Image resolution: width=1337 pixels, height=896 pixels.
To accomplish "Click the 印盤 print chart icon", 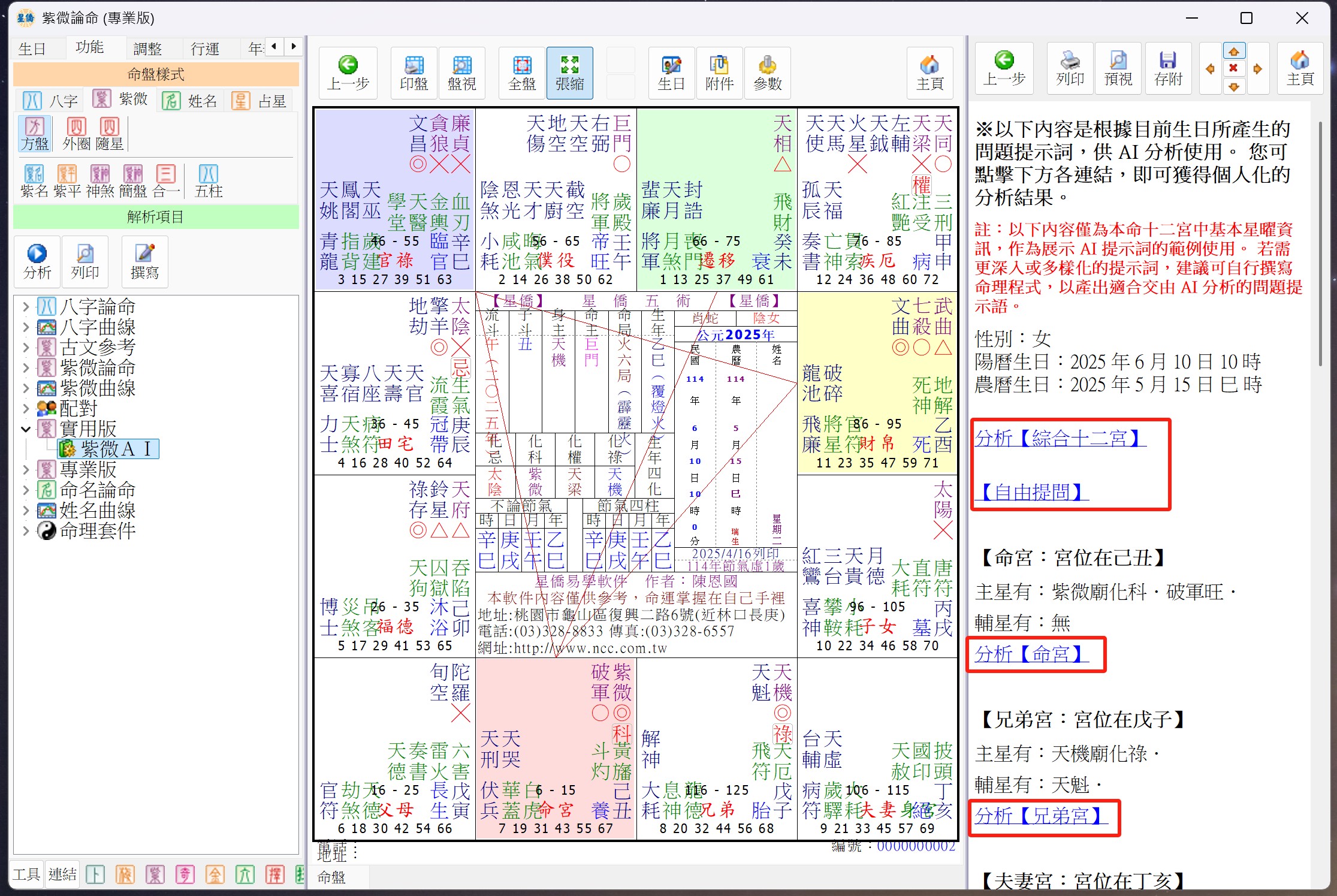I will coord(414,73).
